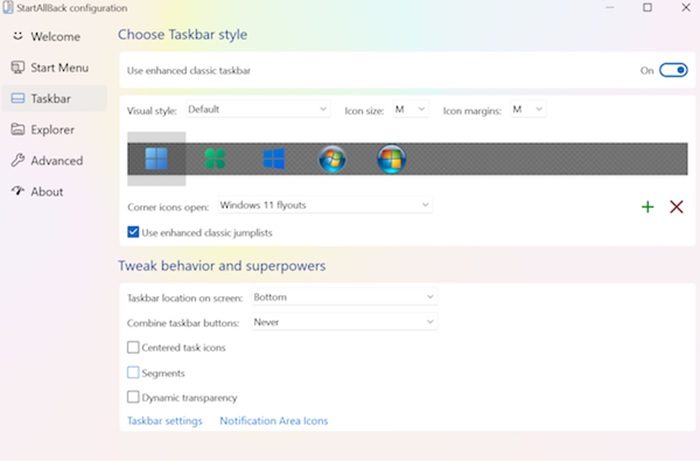The image size is (700, 461).
Task: Open Notification Area Icons link
Action: 274,421
